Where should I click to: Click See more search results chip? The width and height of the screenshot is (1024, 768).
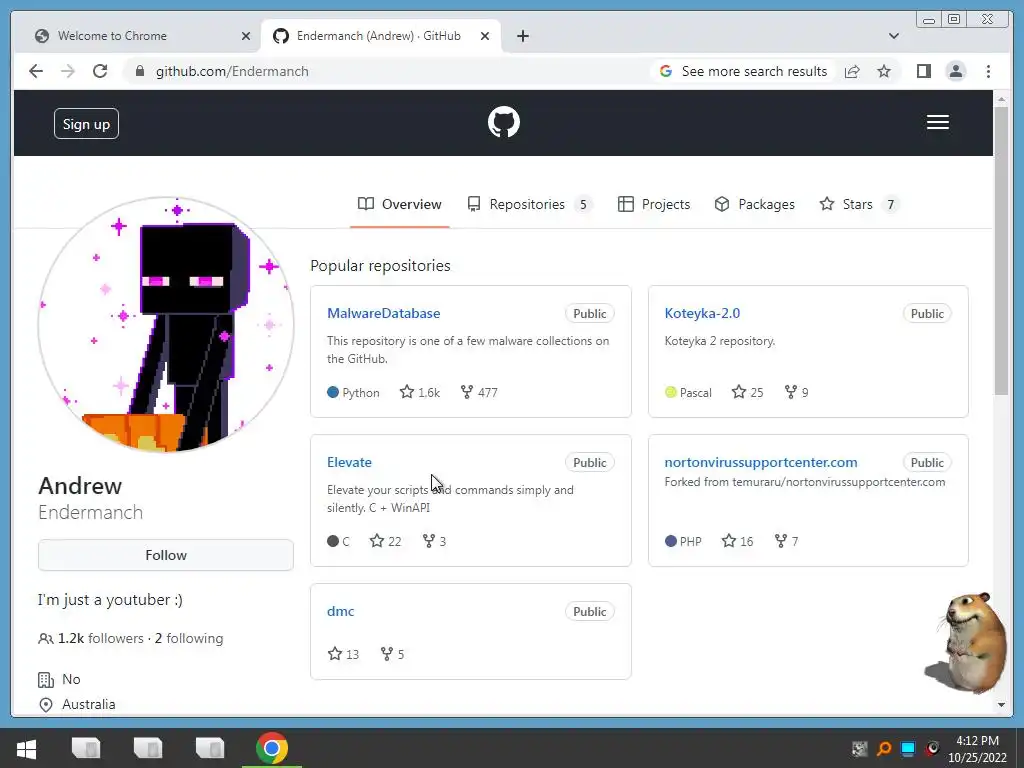pos(743,71)
